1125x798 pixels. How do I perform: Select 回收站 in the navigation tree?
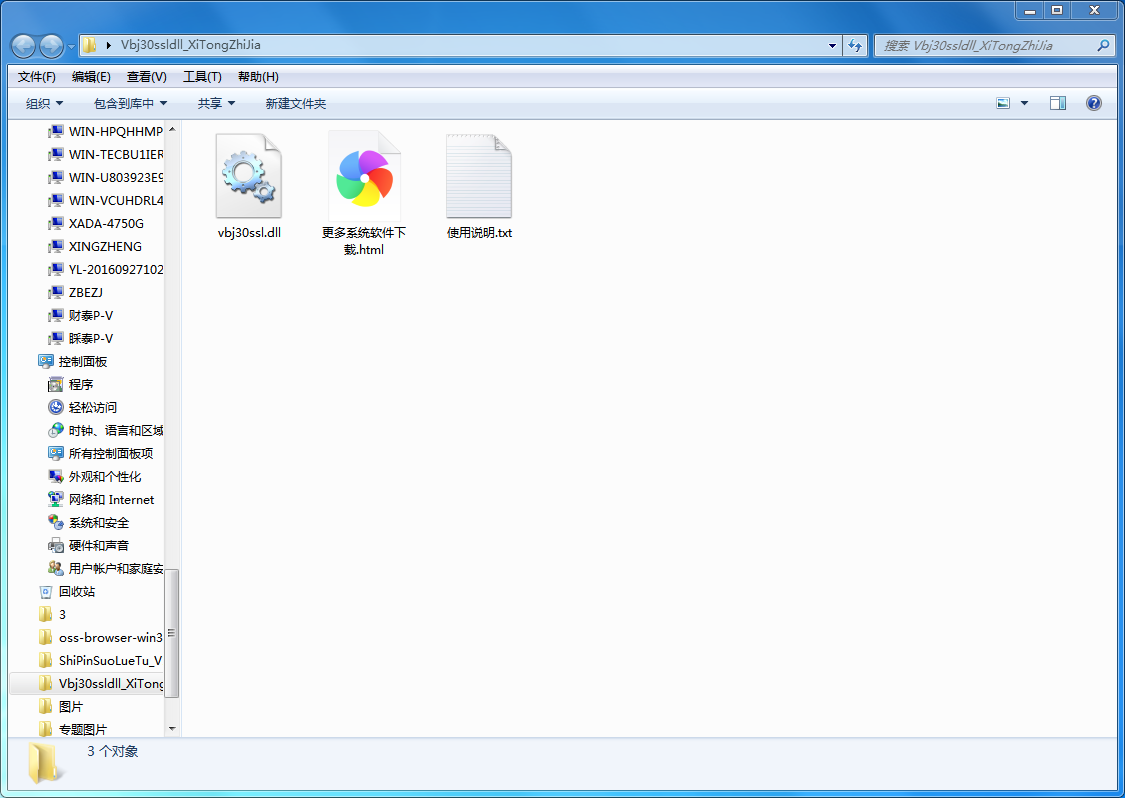coord(67,591)
